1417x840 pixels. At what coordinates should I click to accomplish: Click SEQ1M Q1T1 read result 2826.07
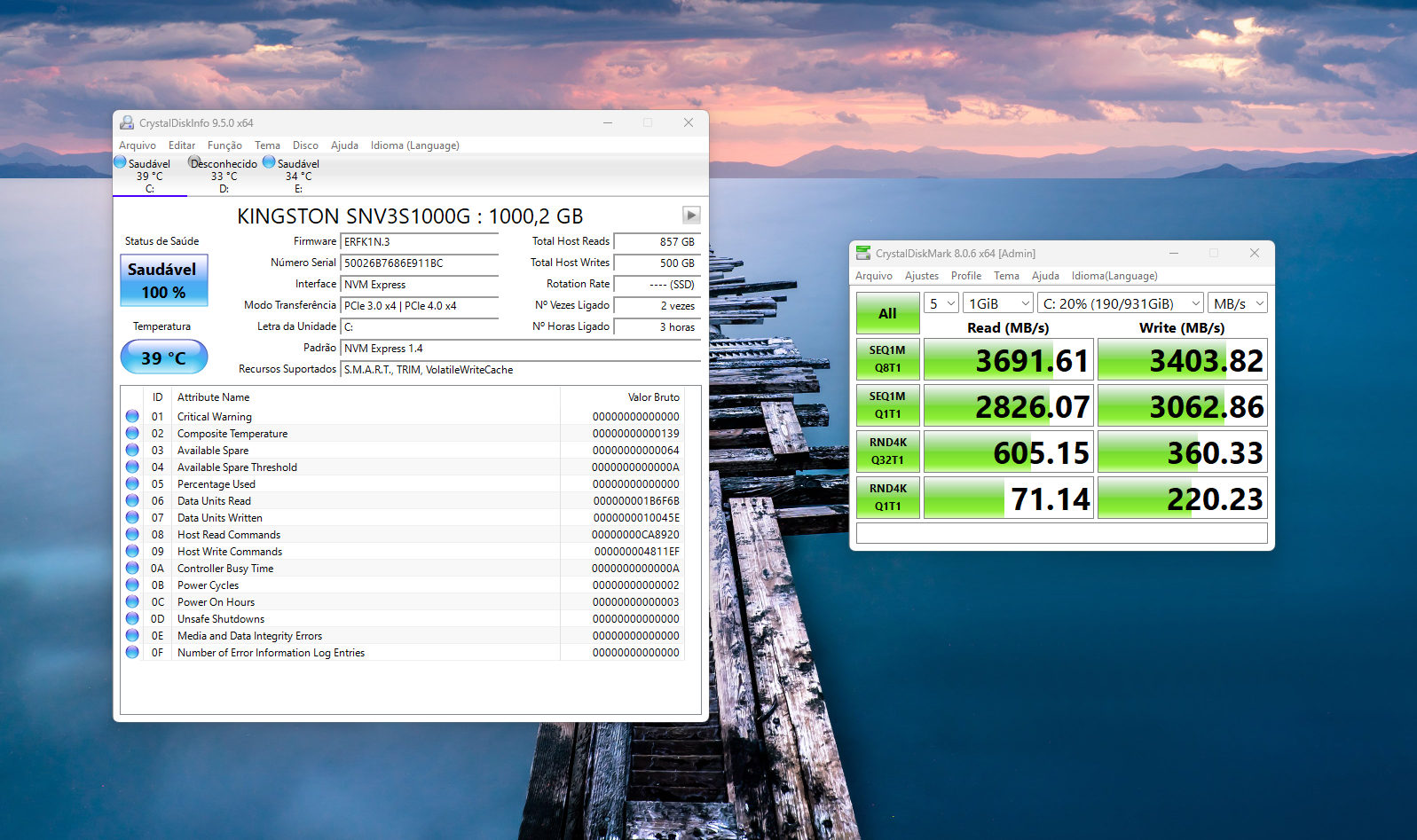click(1009, 406)
